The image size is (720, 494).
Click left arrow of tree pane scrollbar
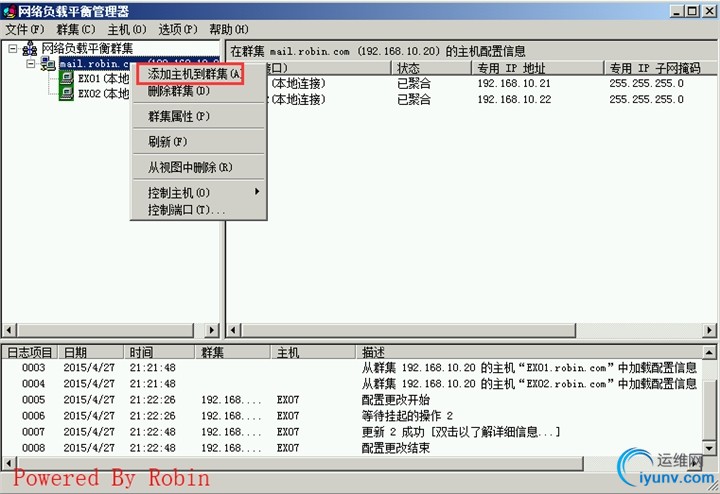click(x=9, y=330)
